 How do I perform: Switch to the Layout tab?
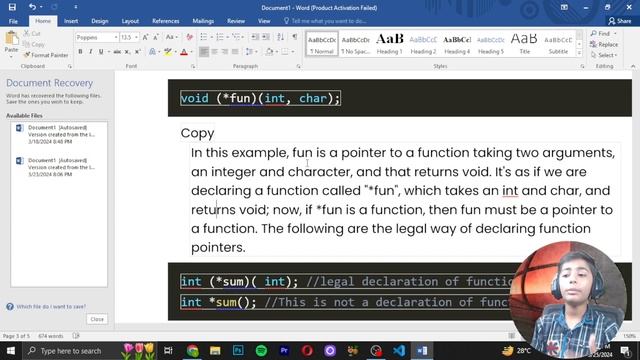[x=130, y=21]
